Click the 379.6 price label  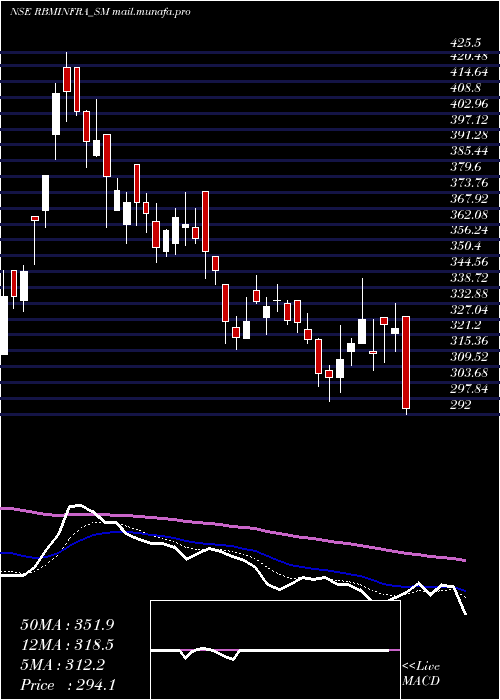tap(466, 167)
